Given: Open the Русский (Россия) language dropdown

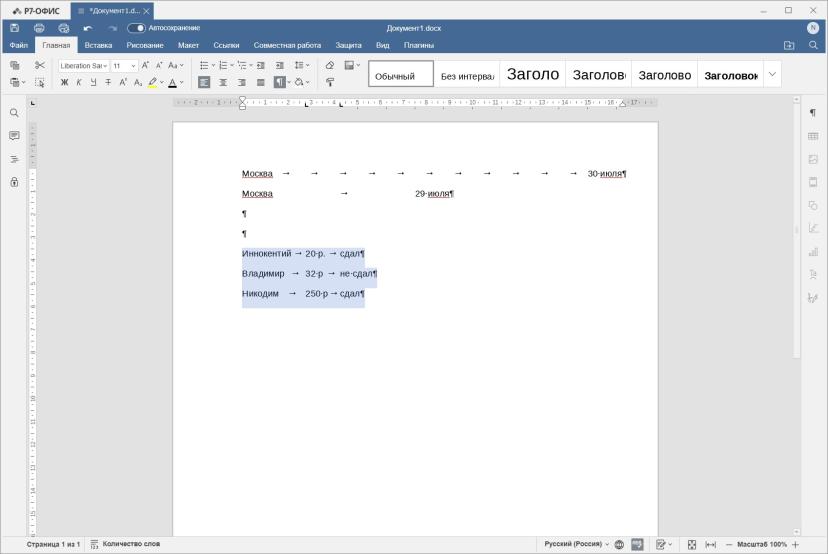Looking at the screenshot, I should click(576, 544).
